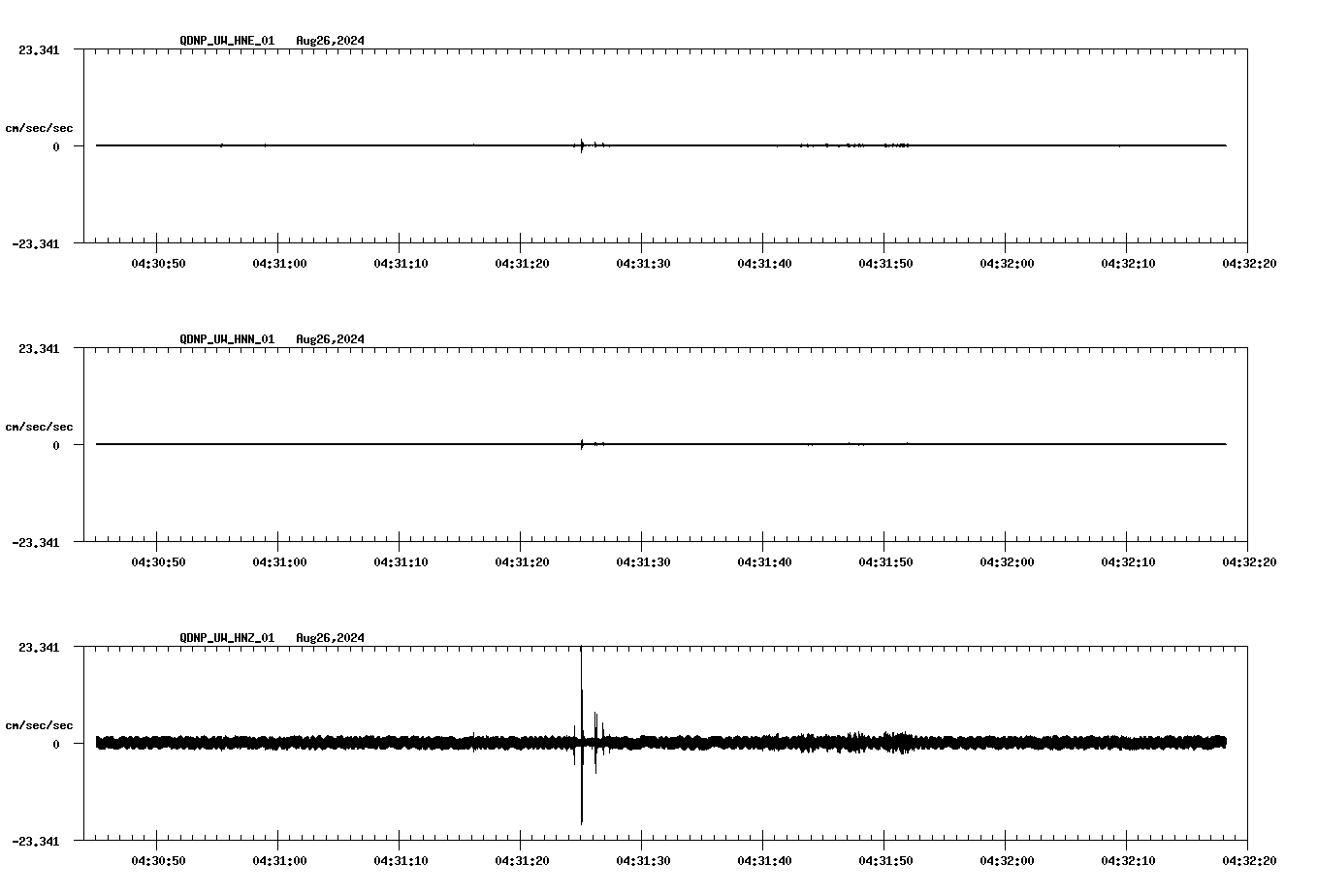Select the 23.341 upper limit on HNE plot
The width and height of the screenshot is (1317, 896).
pyautogui.click(x=39, y=50)
